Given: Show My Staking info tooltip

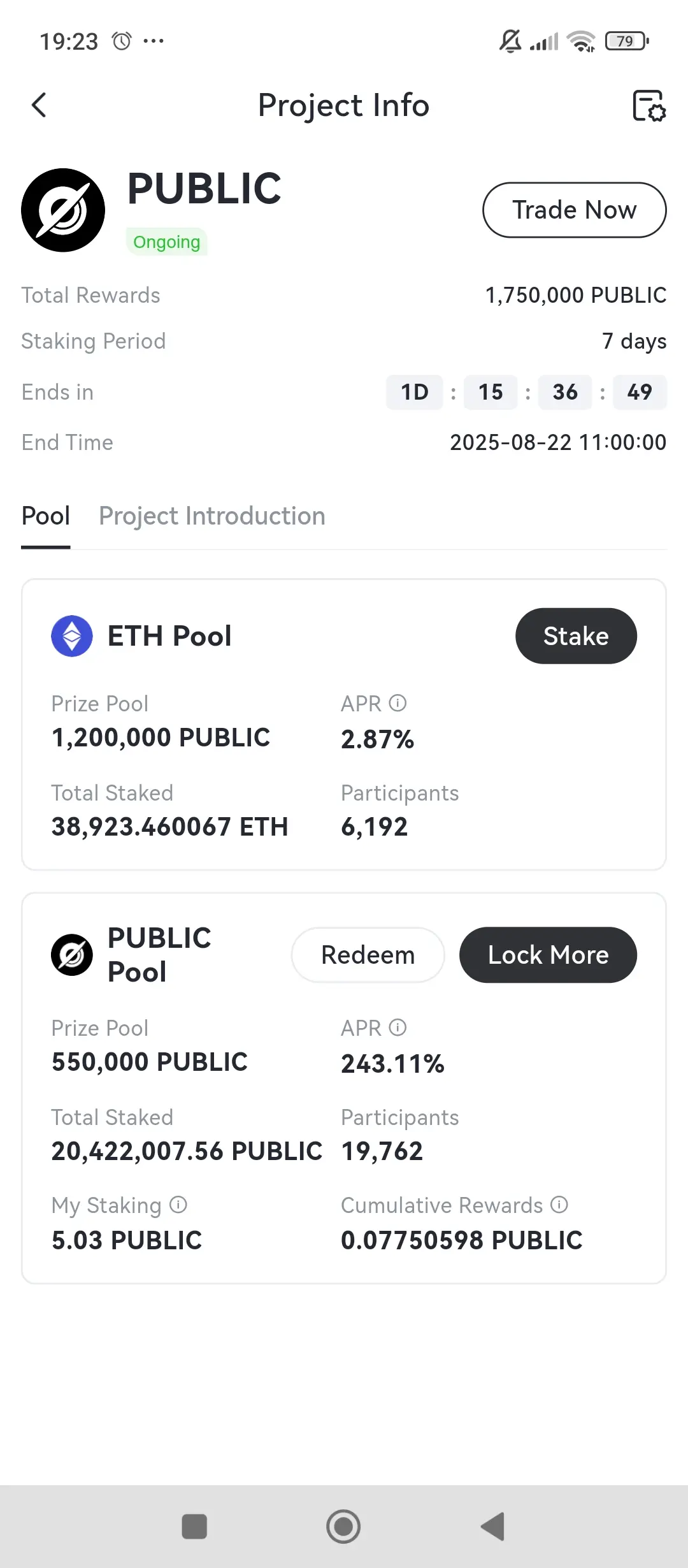Looking at the screenshot, I should [178, 1205].
